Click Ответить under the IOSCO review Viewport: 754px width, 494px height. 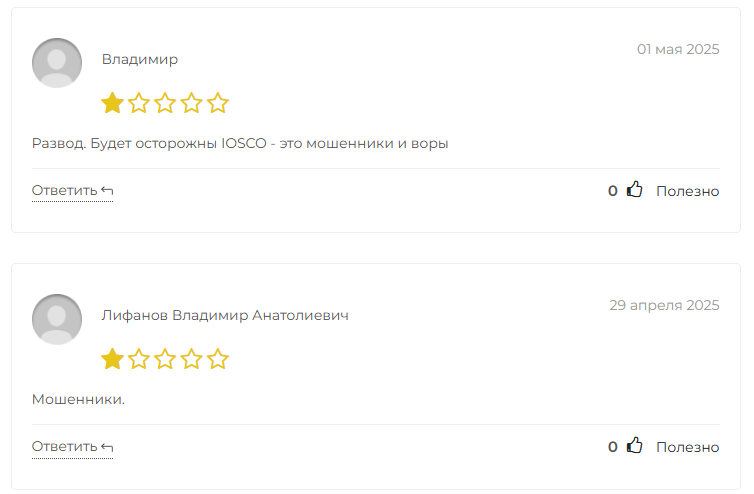pos(64,190)
